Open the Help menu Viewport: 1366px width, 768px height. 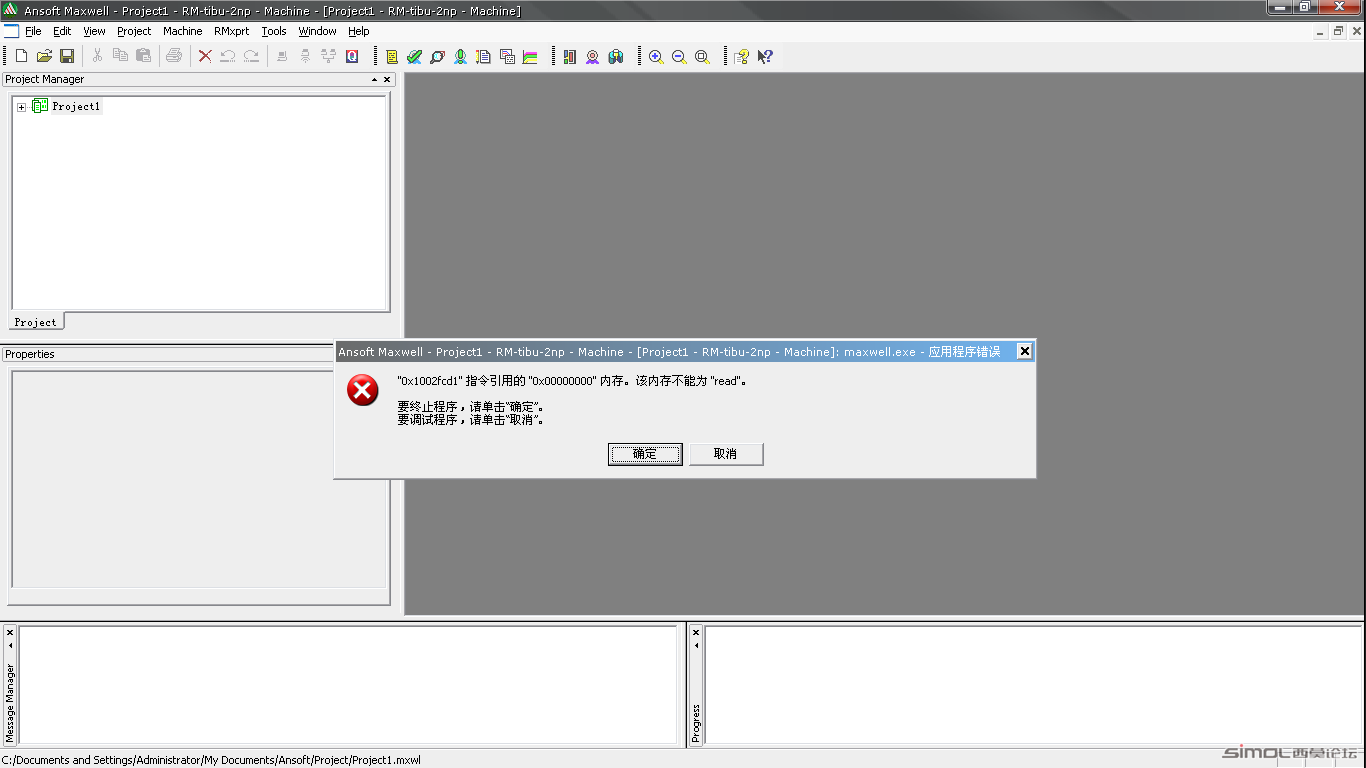359,31
